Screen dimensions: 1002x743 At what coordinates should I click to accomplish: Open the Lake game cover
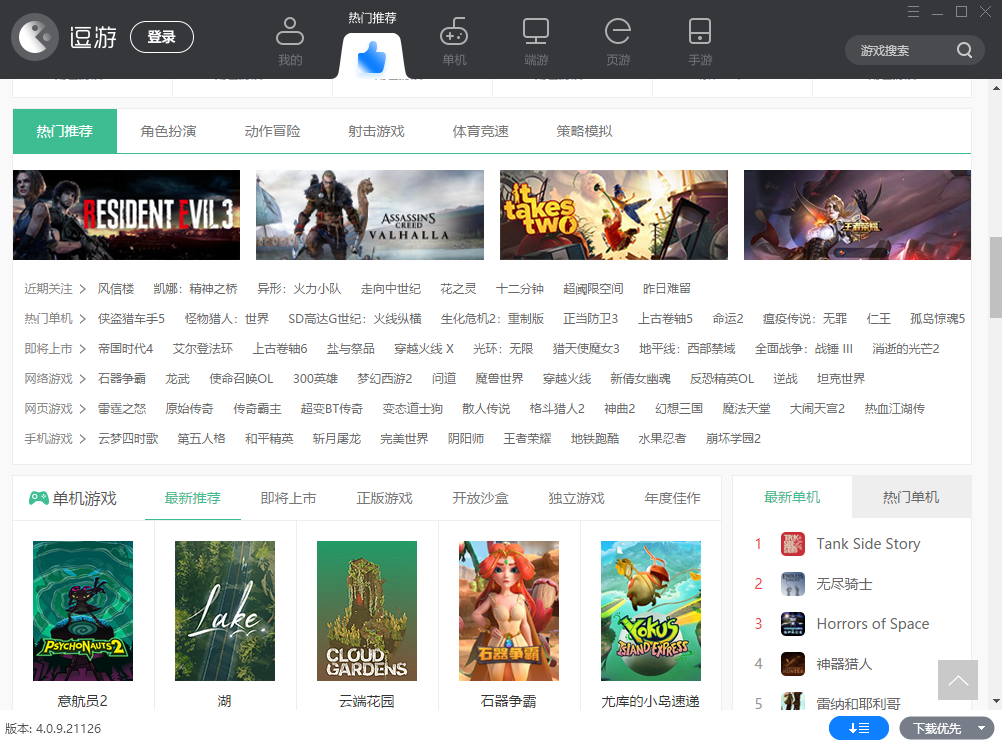(x=225, y=611)
